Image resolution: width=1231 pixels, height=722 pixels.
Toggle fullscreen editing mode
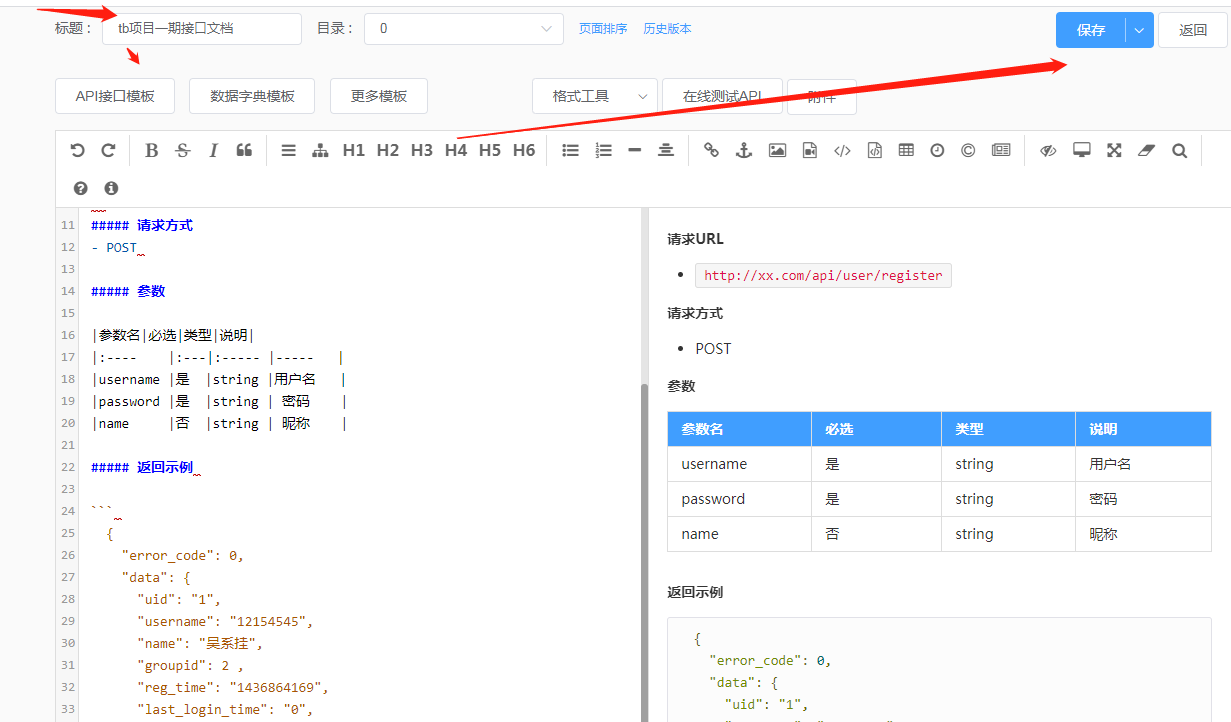(x=1114, y=149)
